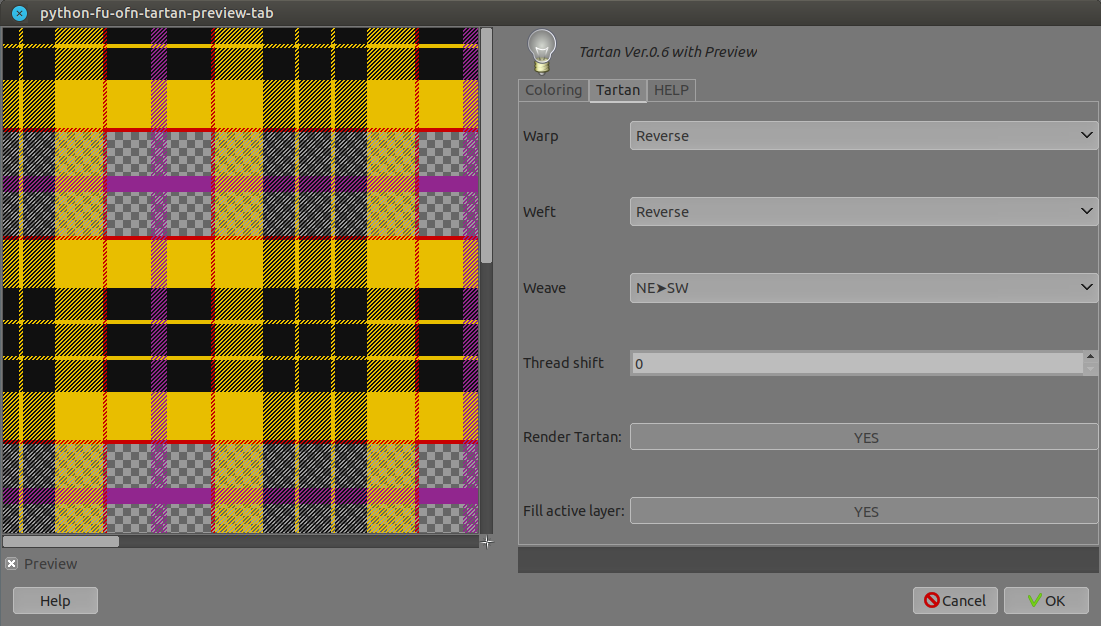Click the 'Thread shift' label
This screenshot has height=626, width=1101.
click(x=563, y=363)
